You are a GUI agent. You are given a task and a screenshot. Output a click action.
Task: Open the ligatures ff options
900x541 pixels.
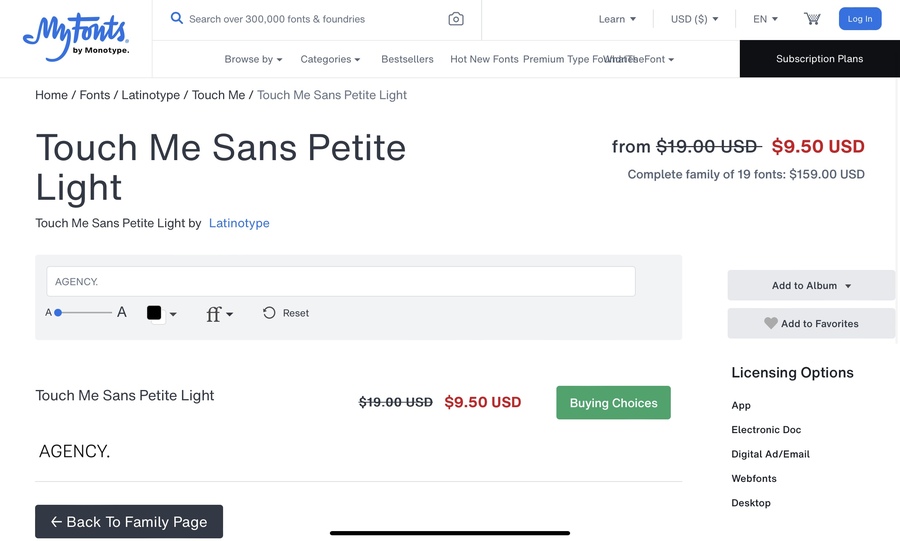[x=219, y=314]
